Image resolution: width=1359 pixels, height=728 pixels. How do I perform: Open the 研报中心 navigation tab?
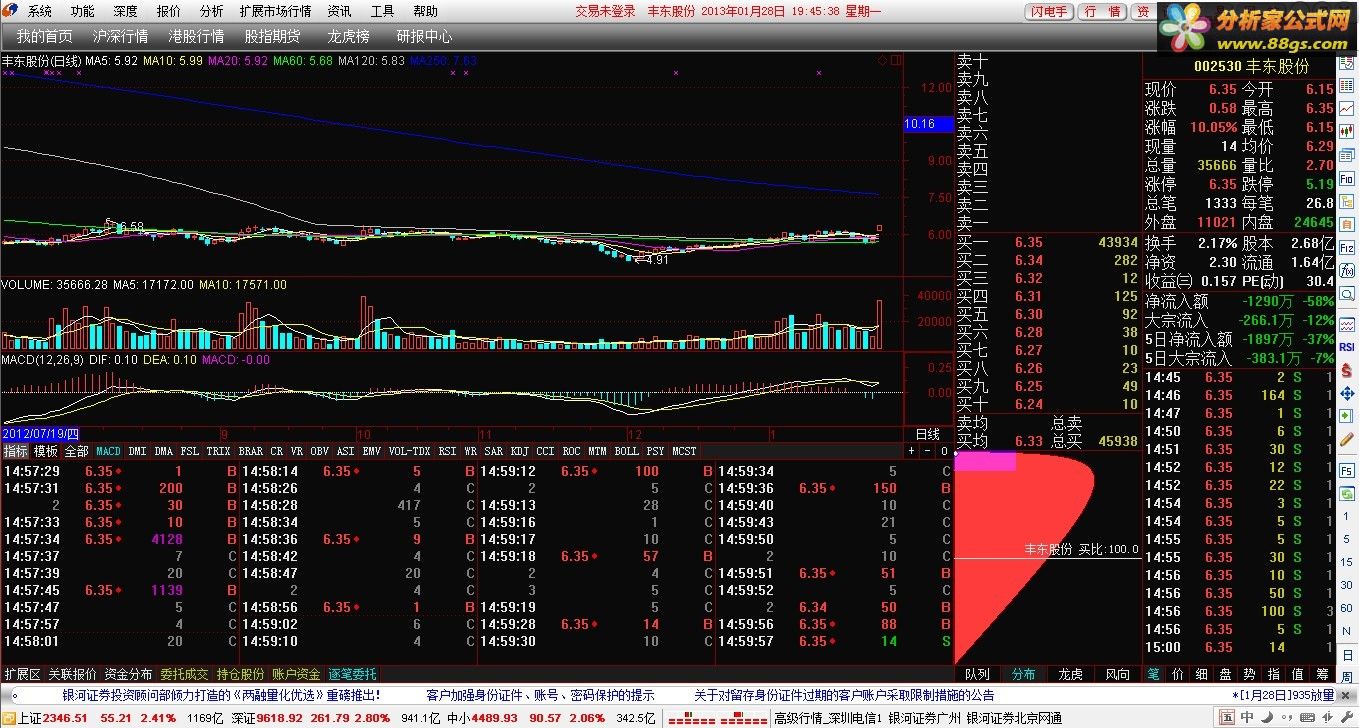click(x=424, y=36)
